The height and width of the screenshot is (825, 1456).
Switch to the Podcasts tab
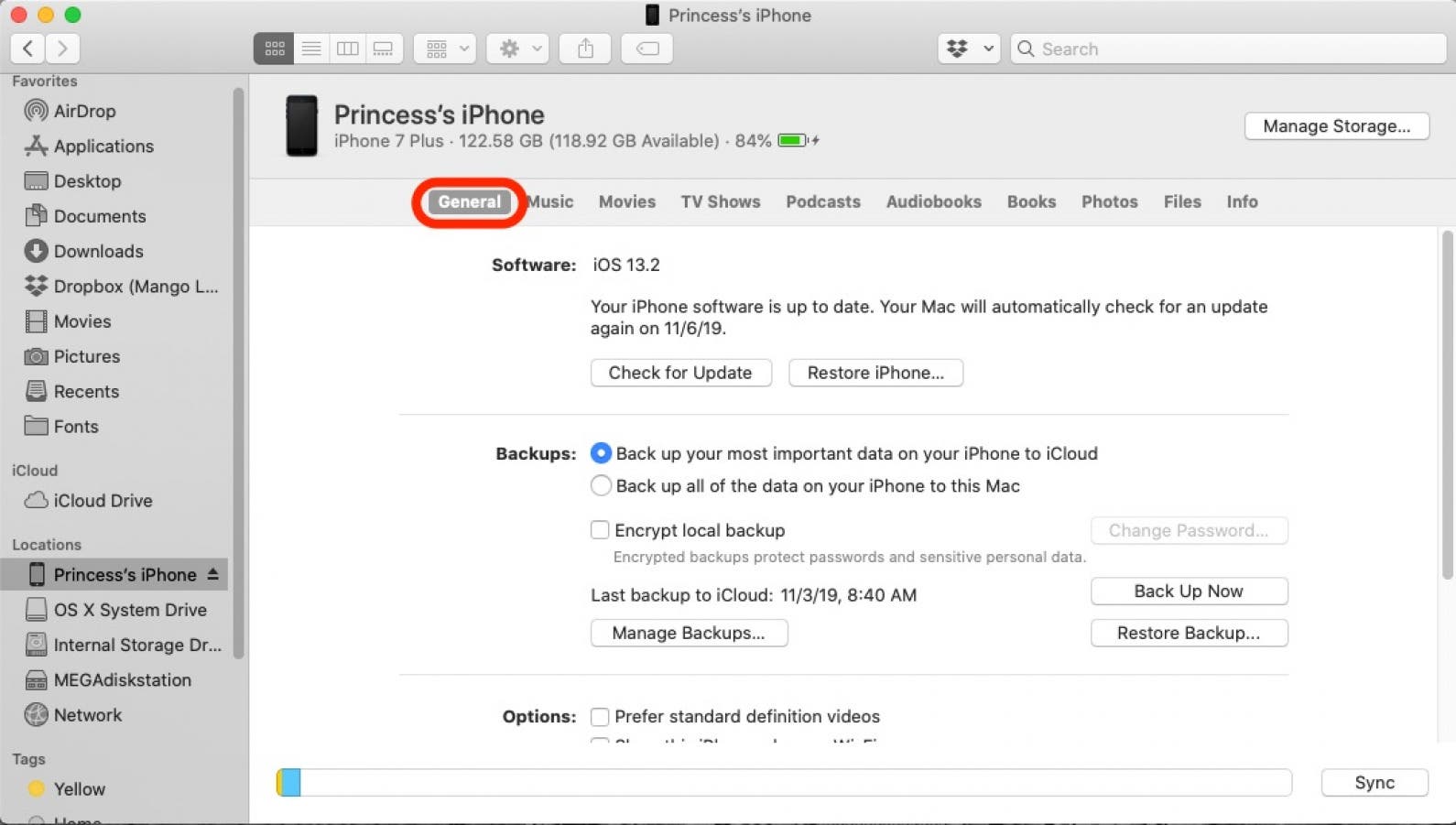click(823, 201)
